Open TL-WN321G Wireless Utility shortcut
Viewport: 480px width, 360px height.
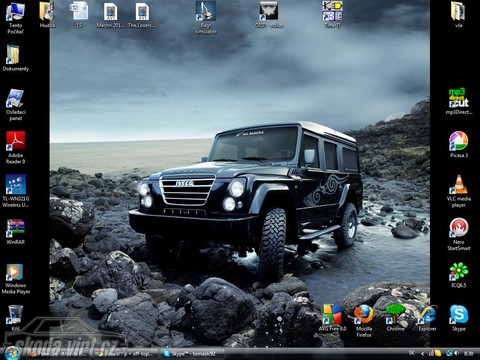[x=15, y=191]
